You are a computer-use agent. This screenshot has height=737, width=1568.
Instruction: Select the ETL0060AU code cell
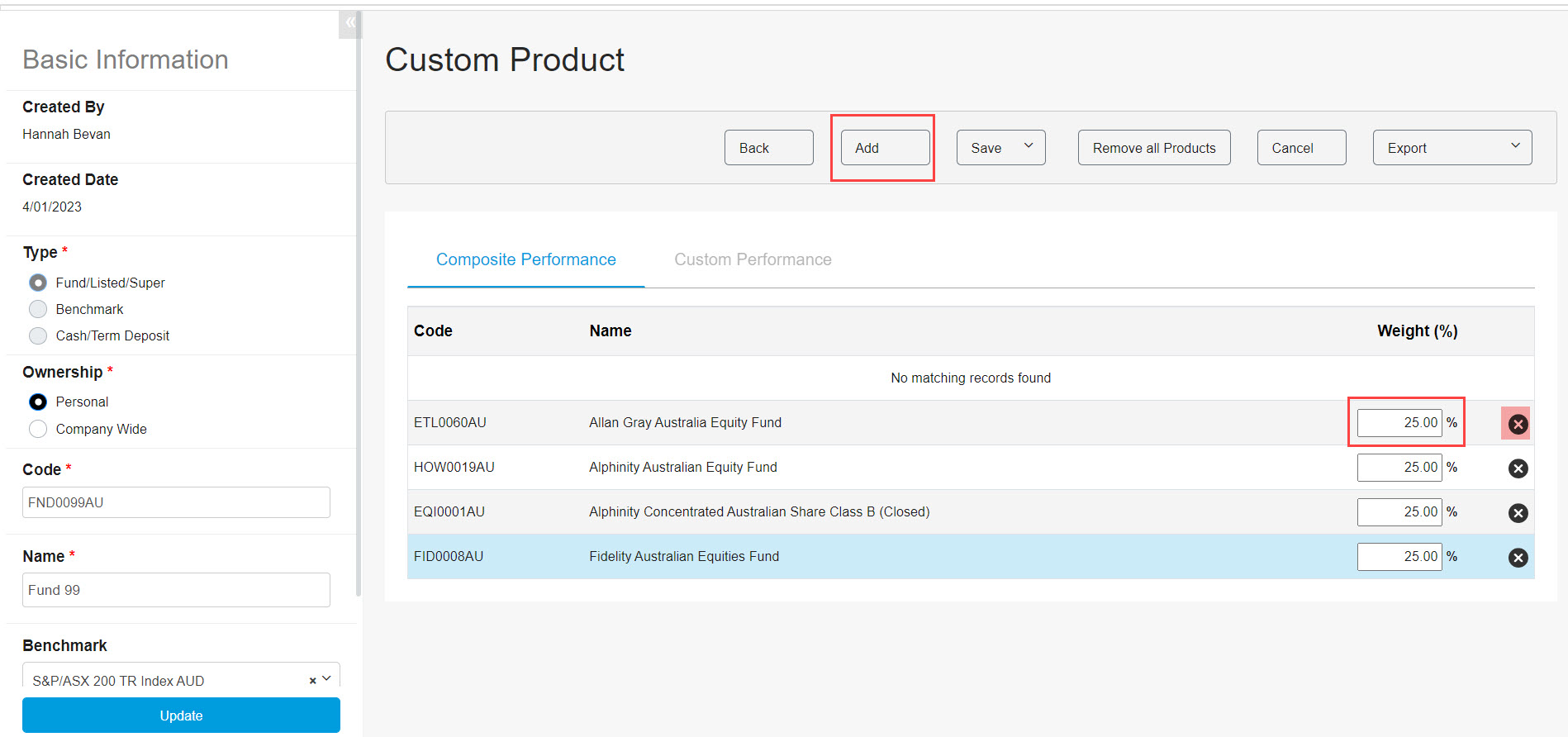point(450,422)
